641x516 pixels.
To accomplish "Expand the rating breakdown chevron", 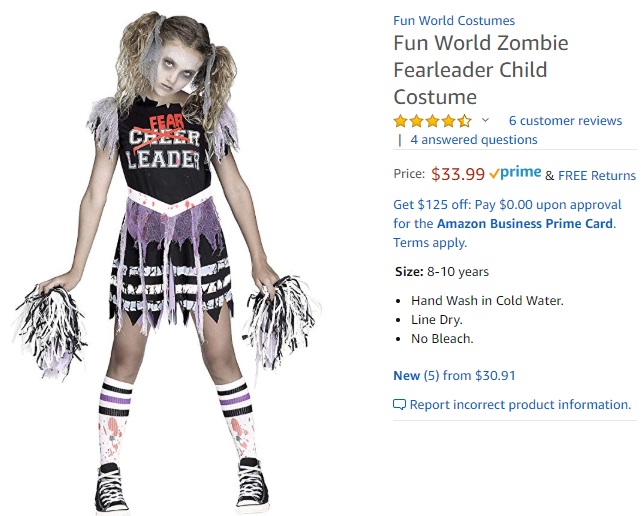I will 485,120.
